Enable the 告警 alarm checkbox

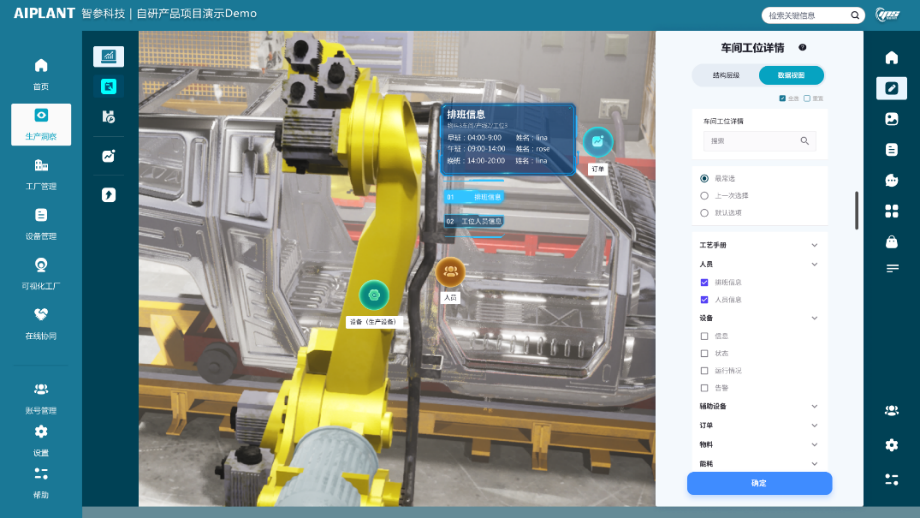point(705,388)
